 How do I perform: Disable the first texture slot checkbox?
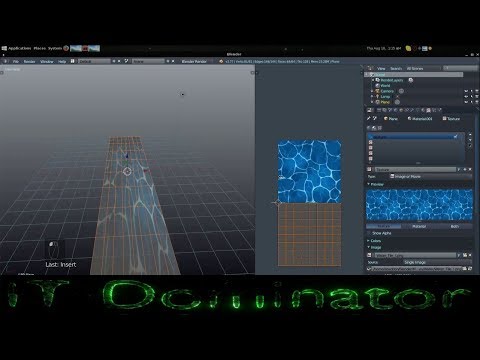pyautogui.click(x=456, y=137)
